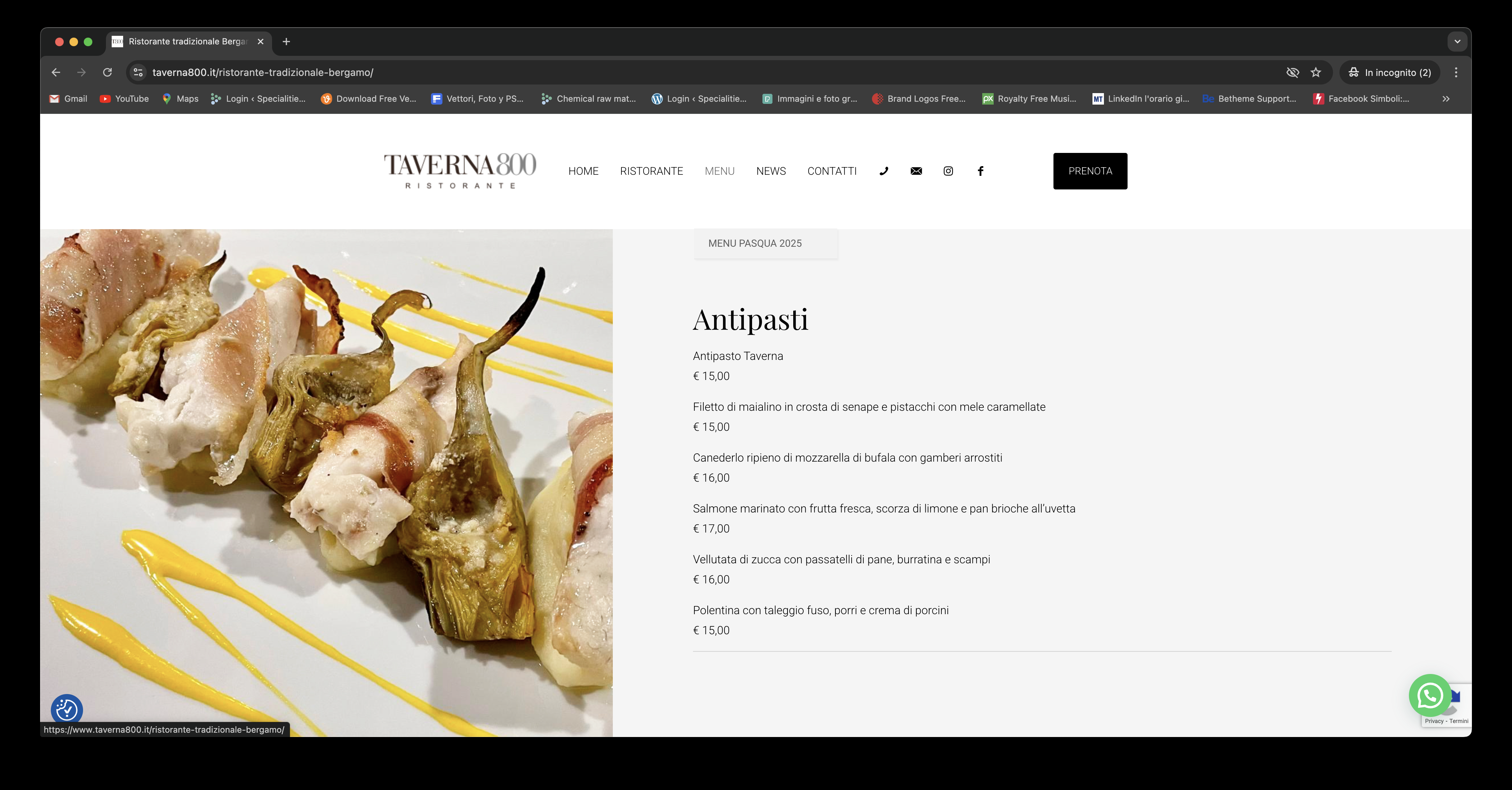Click the URL in the address bar
The image size is (1512, 790).
[263, 72]
